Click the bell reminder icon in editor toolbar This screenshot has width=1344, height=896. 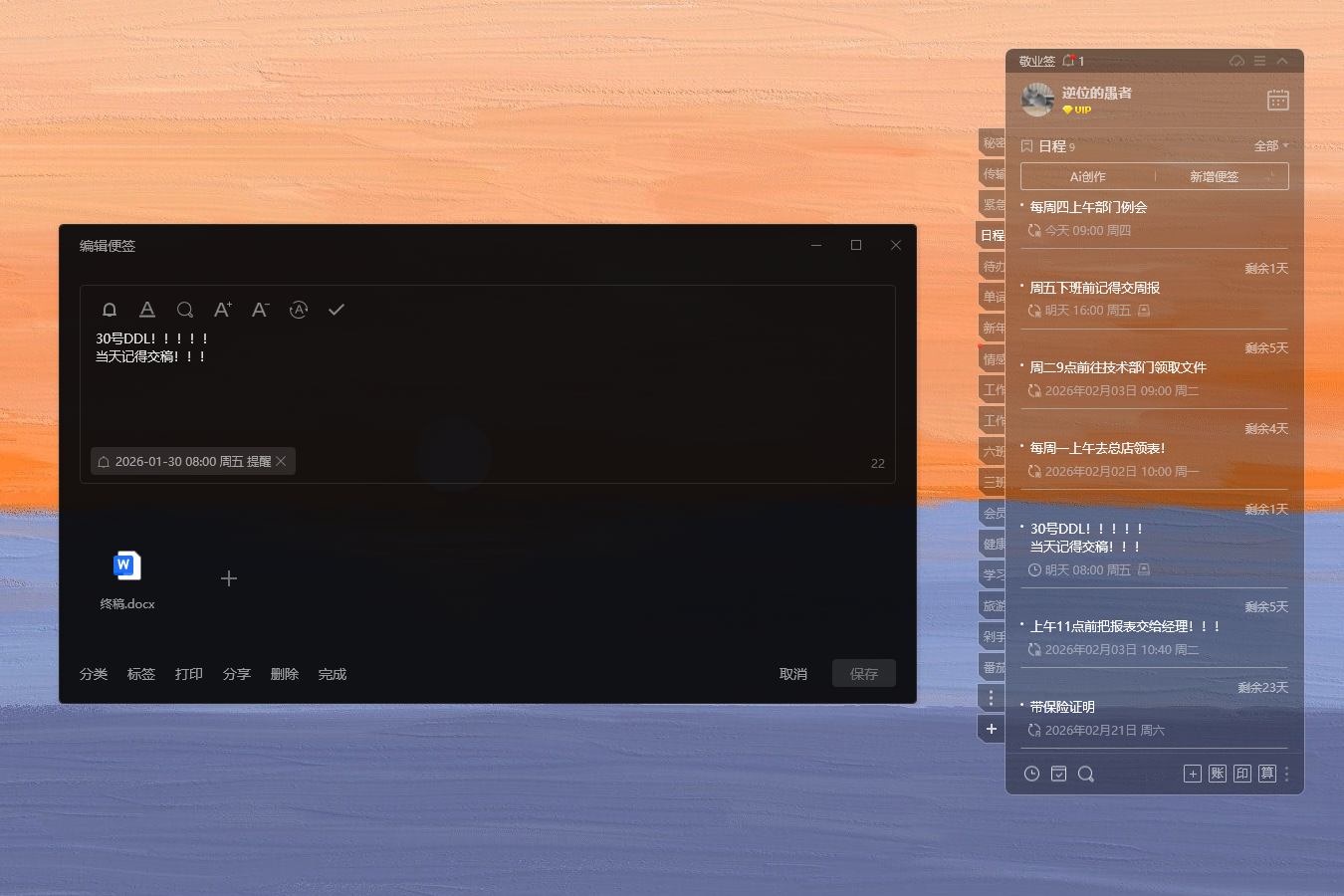click(110, 310)
